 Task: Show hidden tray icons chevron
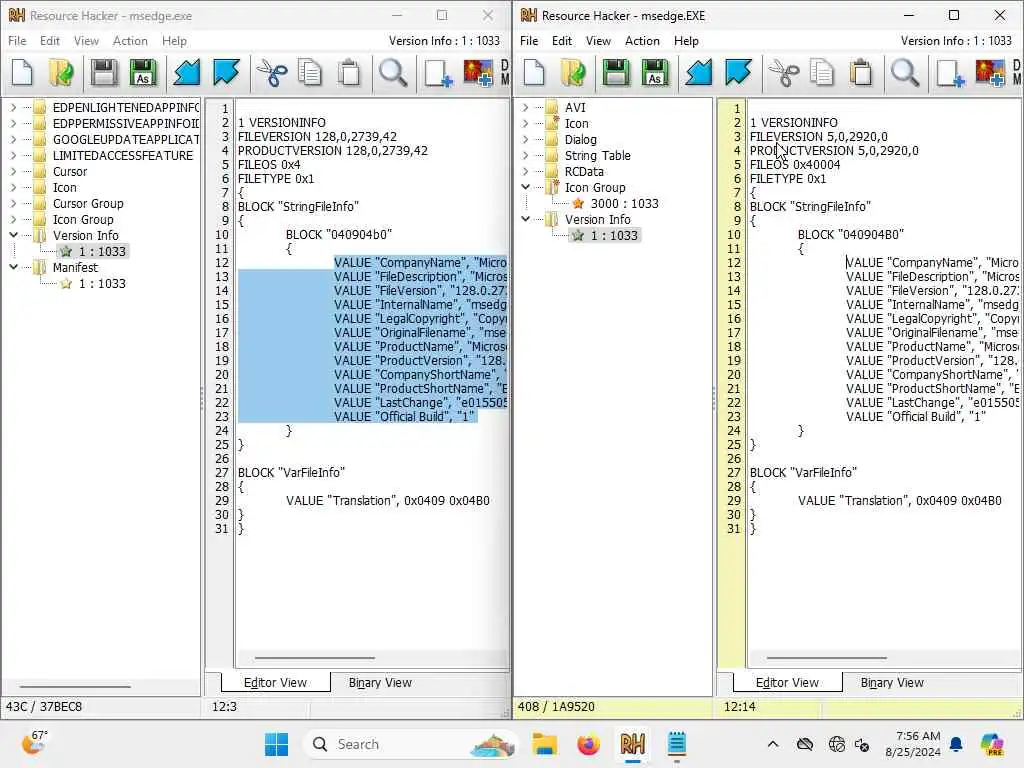pos(773,744)
